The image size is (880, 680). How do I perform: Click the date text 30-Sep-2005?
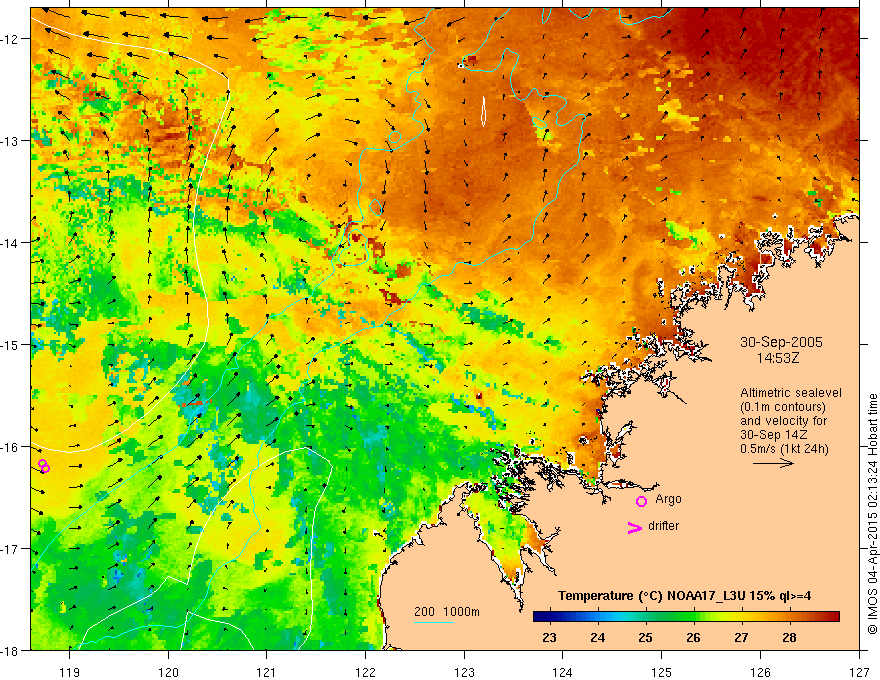pos(781,342)
